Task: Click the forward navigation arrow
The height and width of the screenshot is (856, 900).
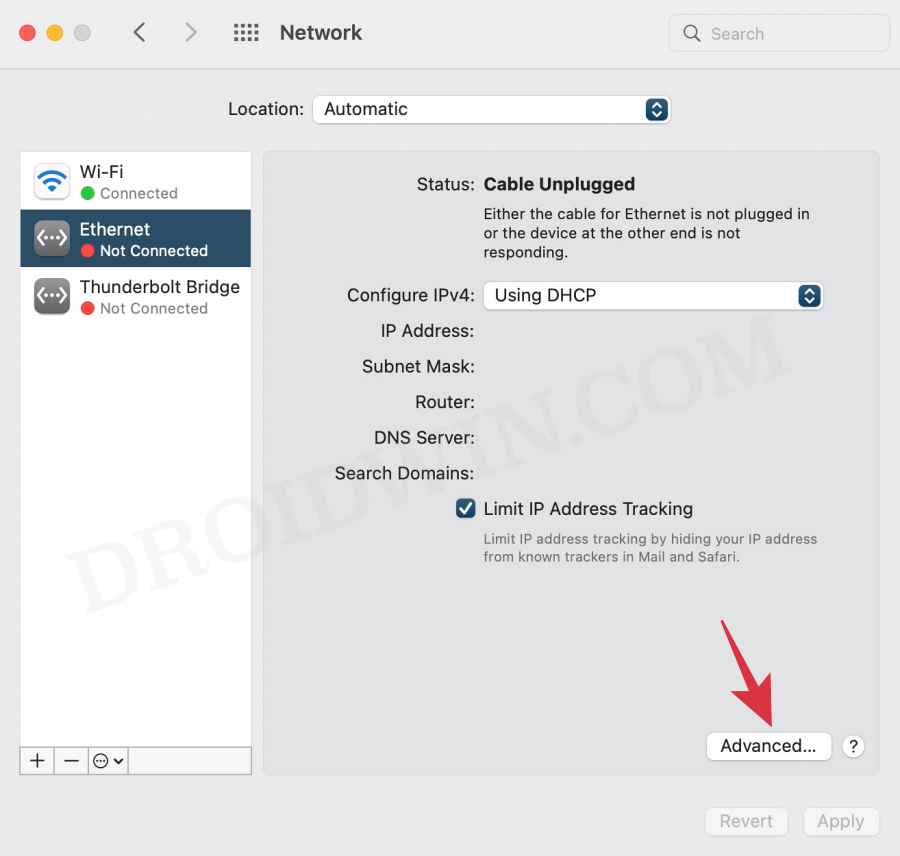Action: coord(190,32)
